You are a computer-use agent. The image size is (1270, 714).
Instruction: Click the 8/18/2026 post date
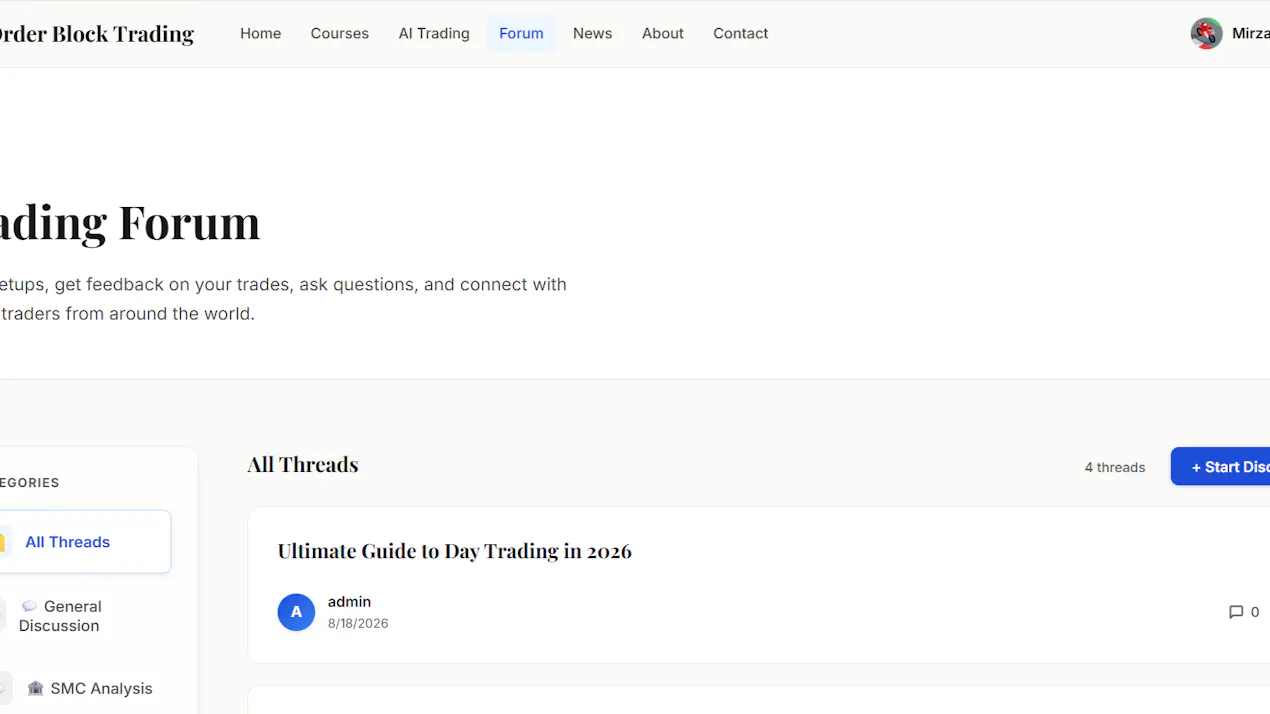(x=358, y=623)
